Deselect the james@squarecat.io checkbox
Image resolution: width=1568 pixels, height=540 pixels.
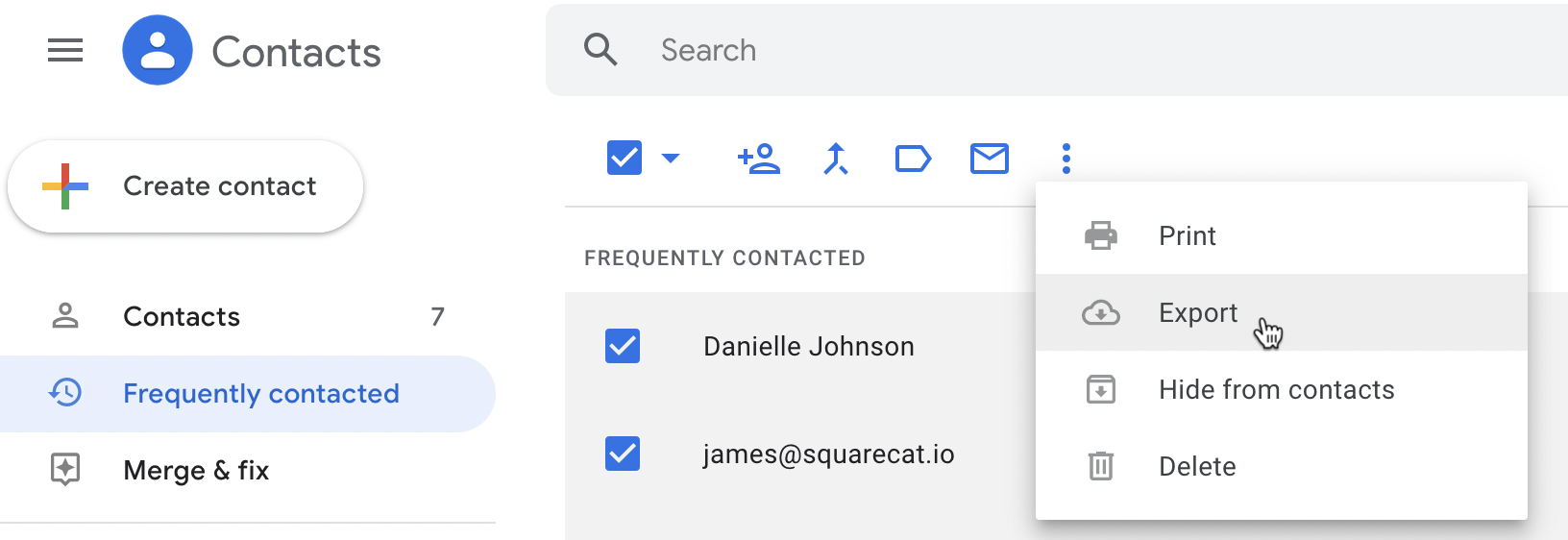[623, 454]
